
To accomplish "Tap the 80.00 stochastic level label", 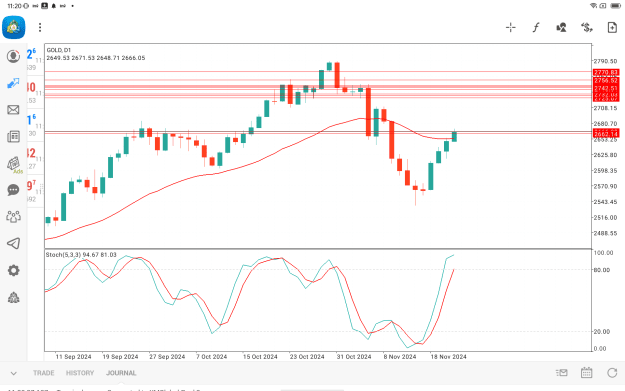I will (601, 270).
